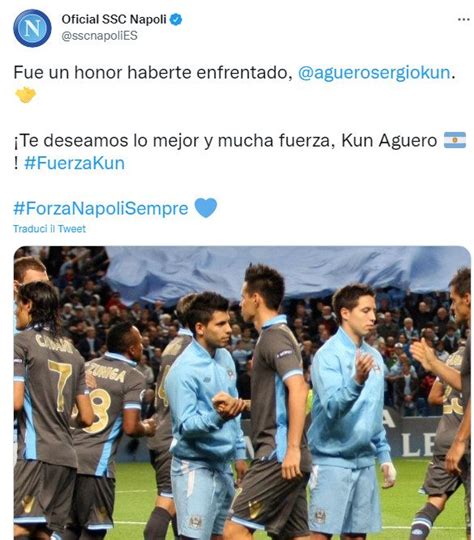Open the SSC Napoli profile avatar
474x540 pixels.
tap(32, 28)
